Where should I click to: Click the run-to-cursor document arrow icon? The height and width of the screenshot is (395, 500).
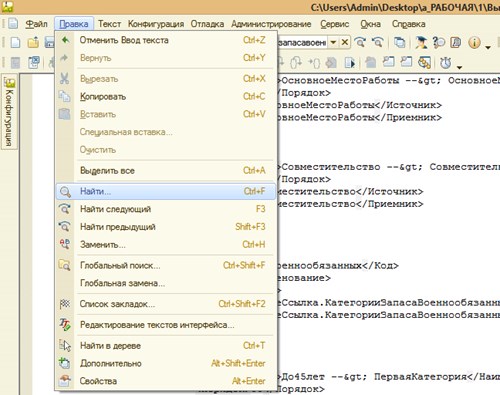[350, 63]
